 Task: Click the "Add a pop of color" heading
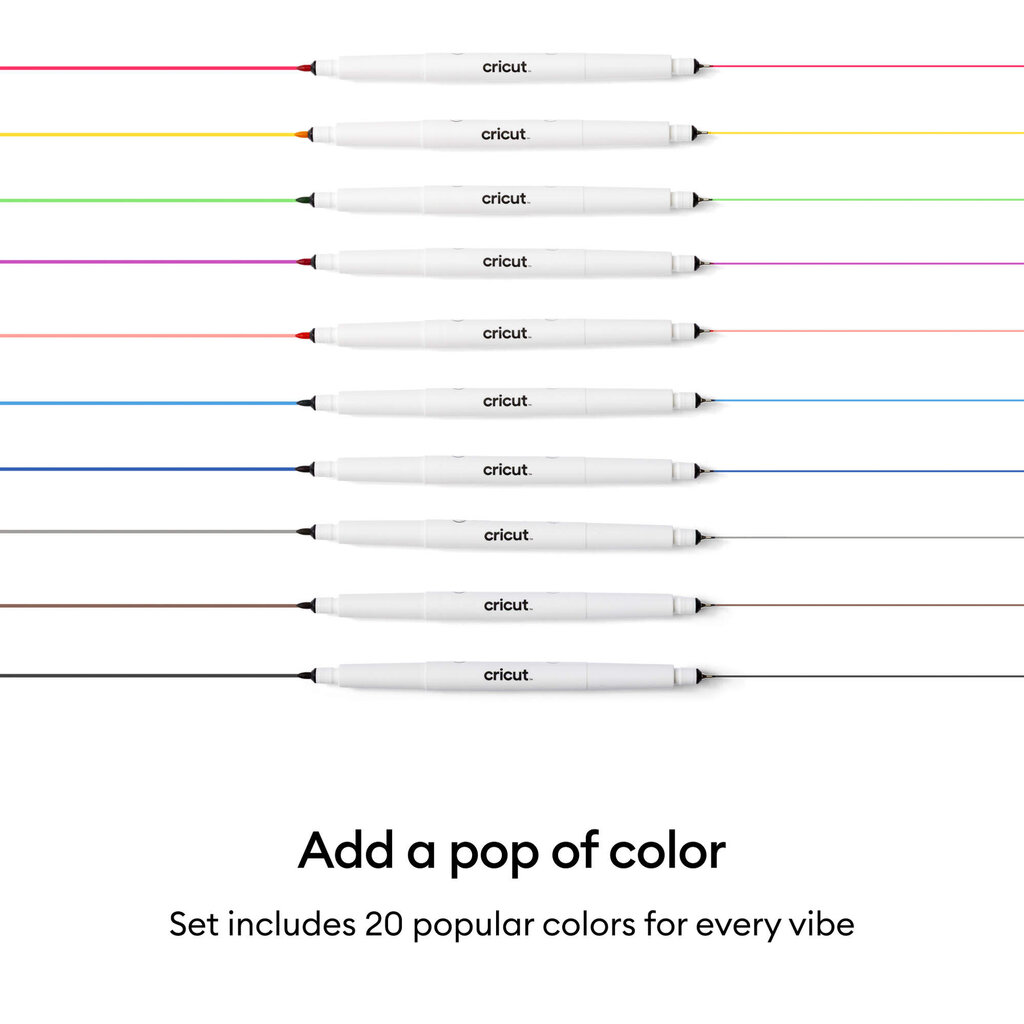(x=511, y=851)
